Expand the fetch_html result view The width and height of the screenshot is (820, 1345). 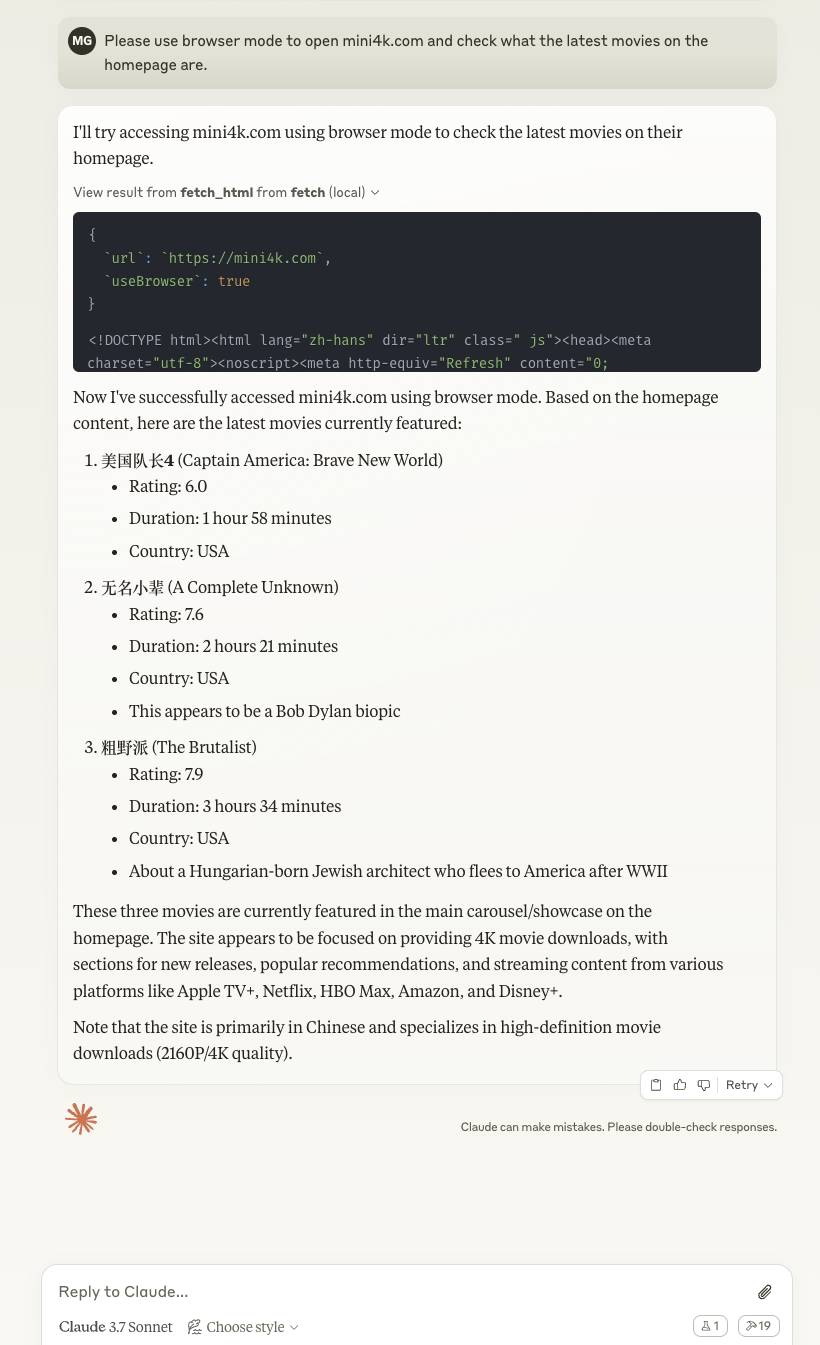click(x=375, y=192)
